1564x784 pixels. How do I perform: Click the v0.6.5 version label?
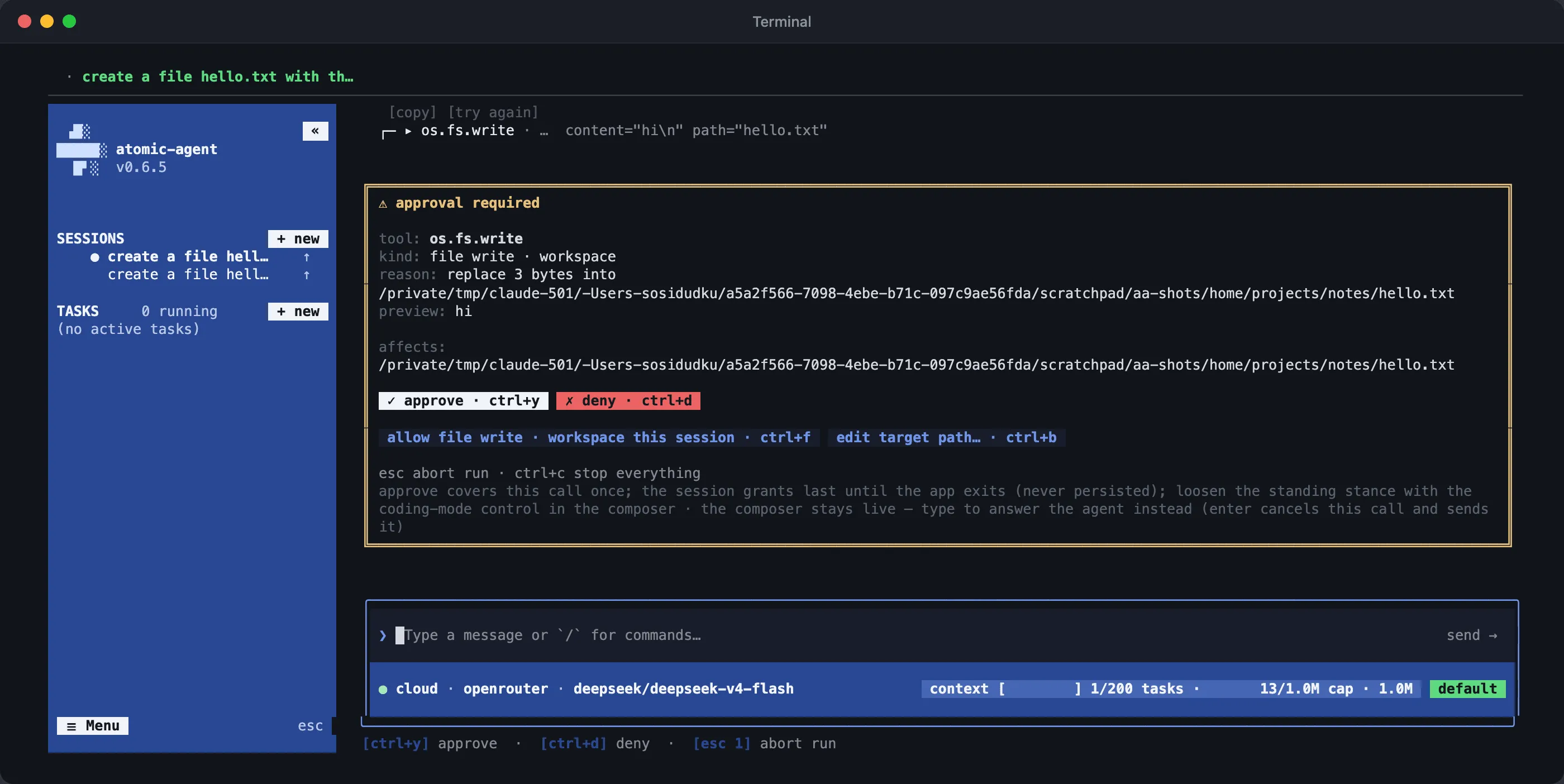[141, 168]
